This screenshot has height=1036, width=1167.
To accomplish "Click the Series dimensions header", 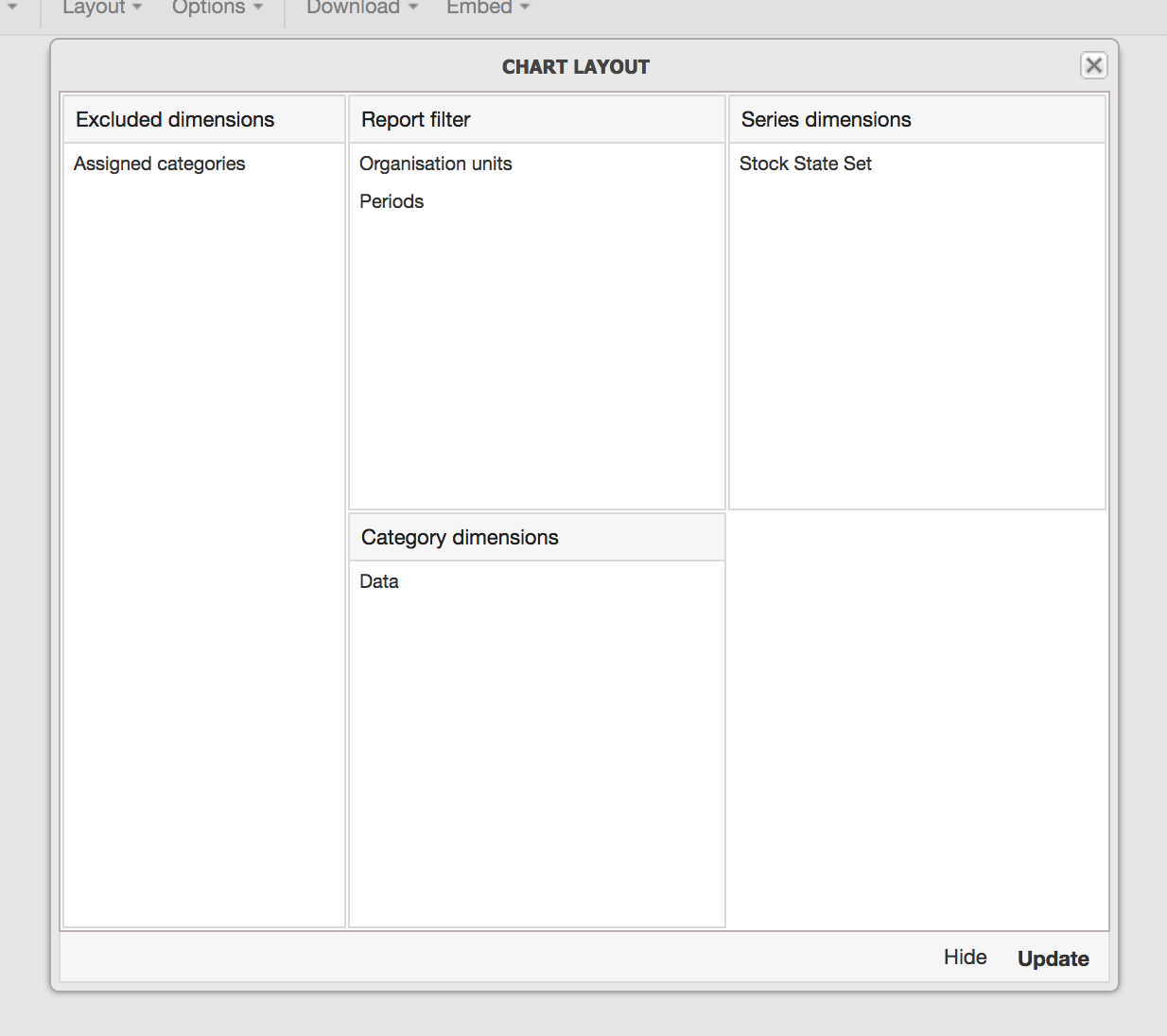I will tap(826, 120).
